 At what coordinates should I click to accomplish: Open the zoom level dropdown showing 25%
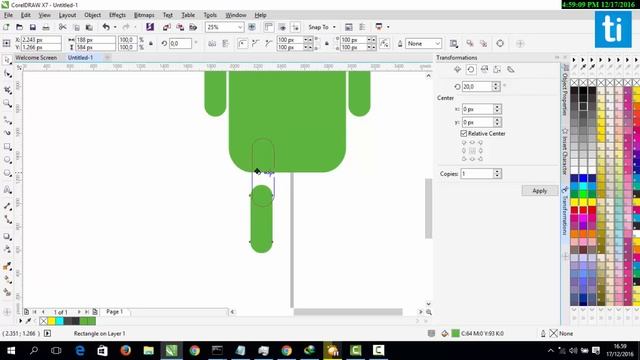coord(240,27)
